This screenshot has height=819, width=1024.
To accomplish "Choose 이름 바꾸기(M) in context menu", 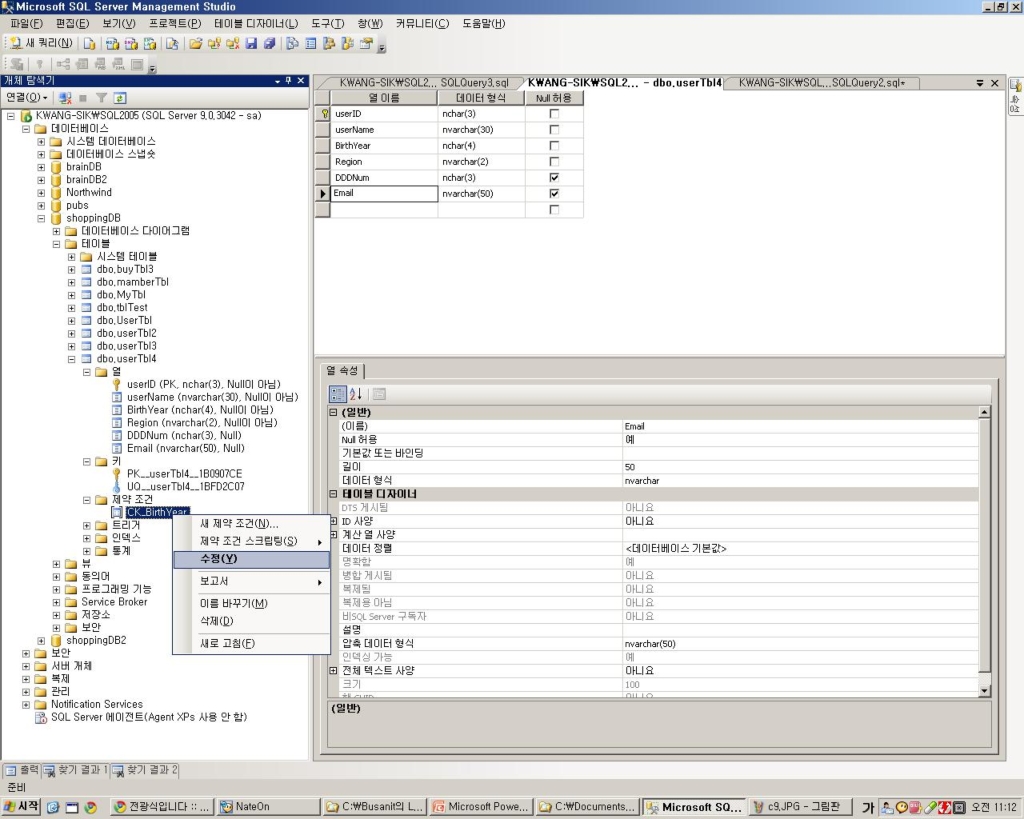I will 251,603.
